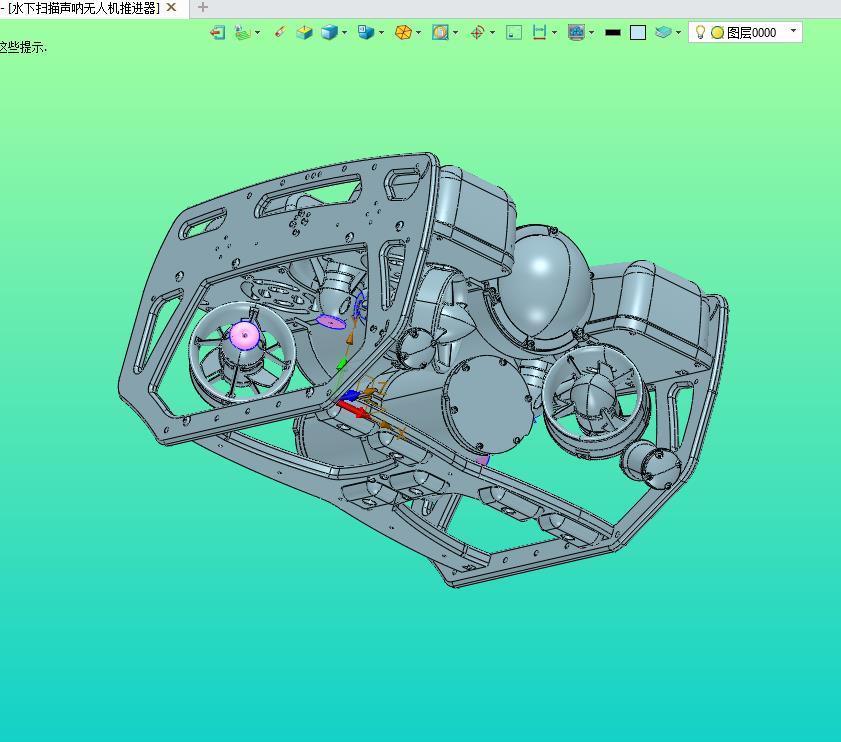The height and width of the screenshot is (742, 841).
Task: Click the exit icon with red arrow
Action: [x=217, y=33]
